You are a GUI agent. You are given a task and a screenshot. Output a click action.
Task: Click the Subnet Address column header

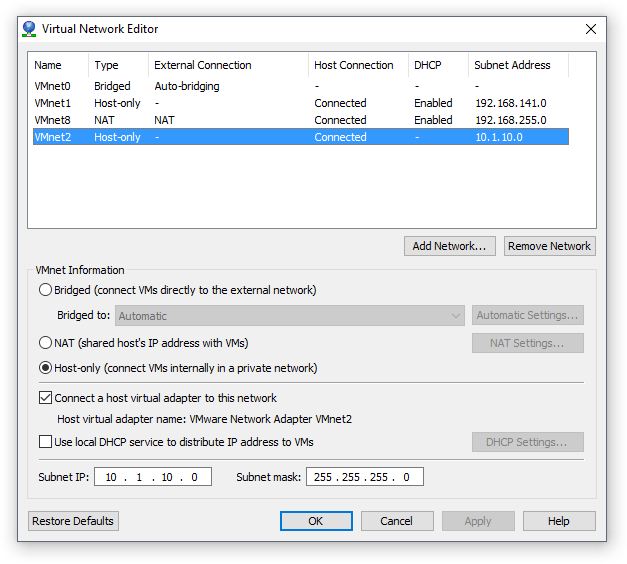pyautogui.click(x=518, y=65)
